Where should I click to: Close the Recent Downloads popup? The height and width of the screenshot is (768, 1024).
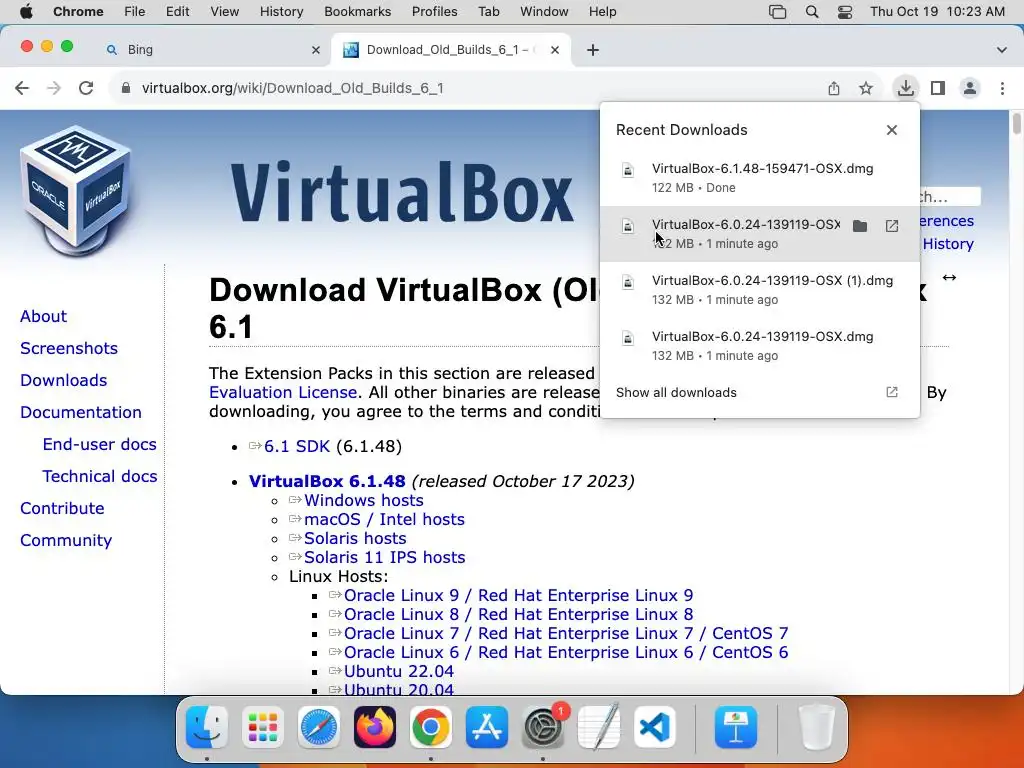[x=891, y=130]
